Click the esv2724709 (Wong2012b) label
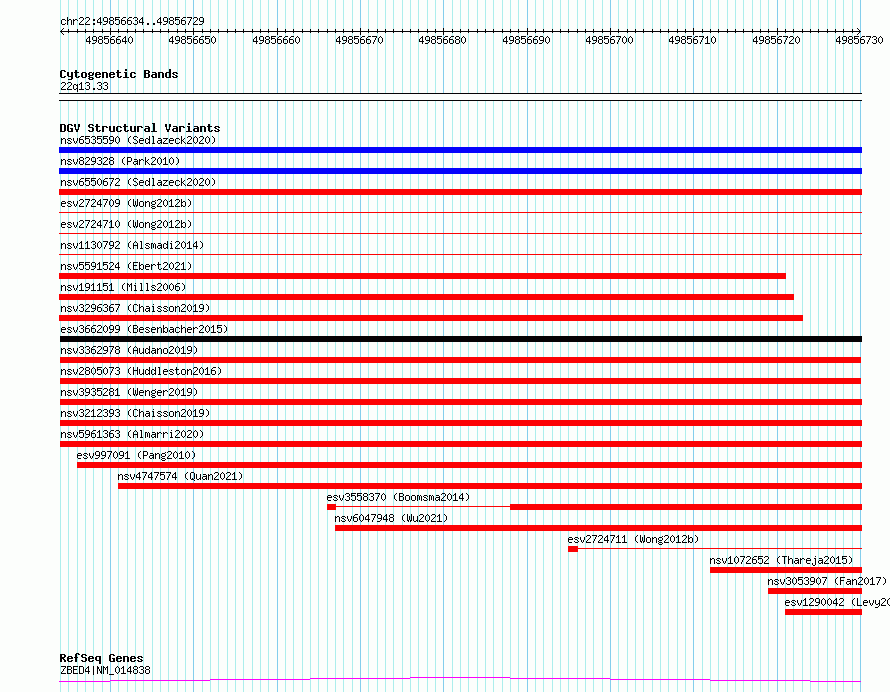The height and width of the screenshot is (692, 890). click(126, 203)
